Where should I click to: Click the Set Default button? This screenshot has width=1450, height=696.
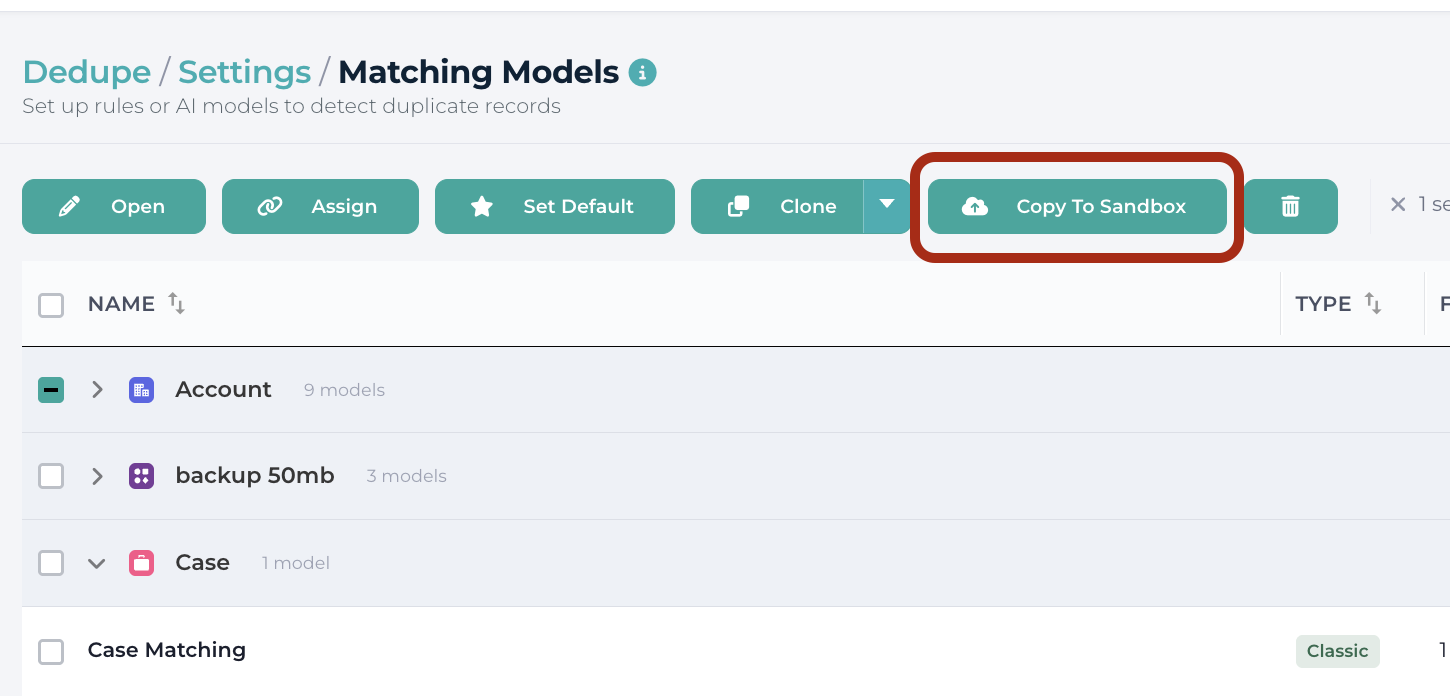click(555, 206)
